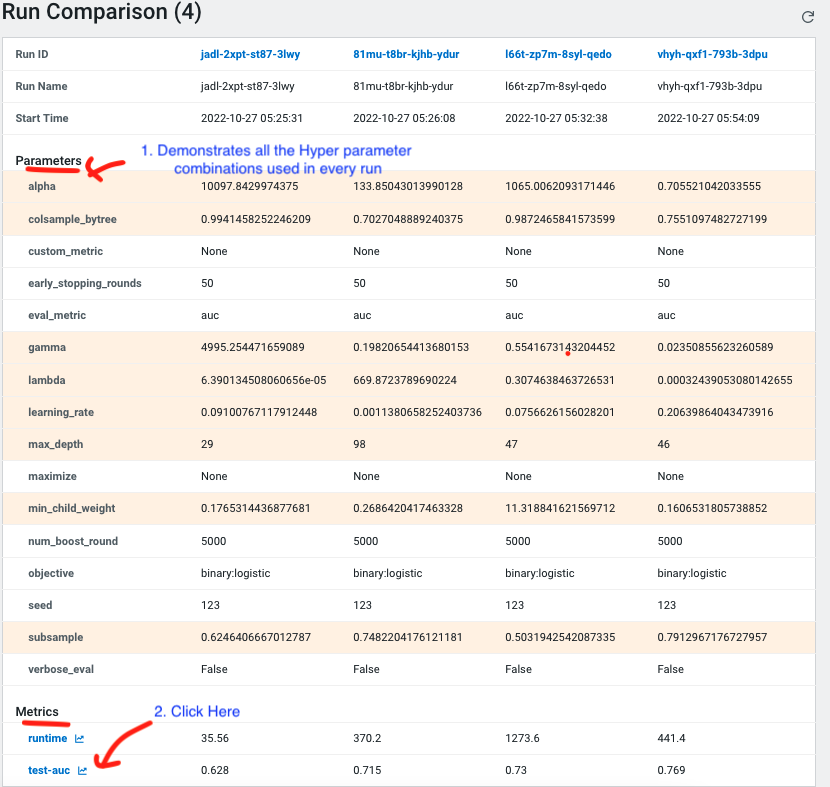Open the chart icon beside test-auc metric
Image resolution: width=830 pixels, height=787 pixels.
click(x=83, y=770)
